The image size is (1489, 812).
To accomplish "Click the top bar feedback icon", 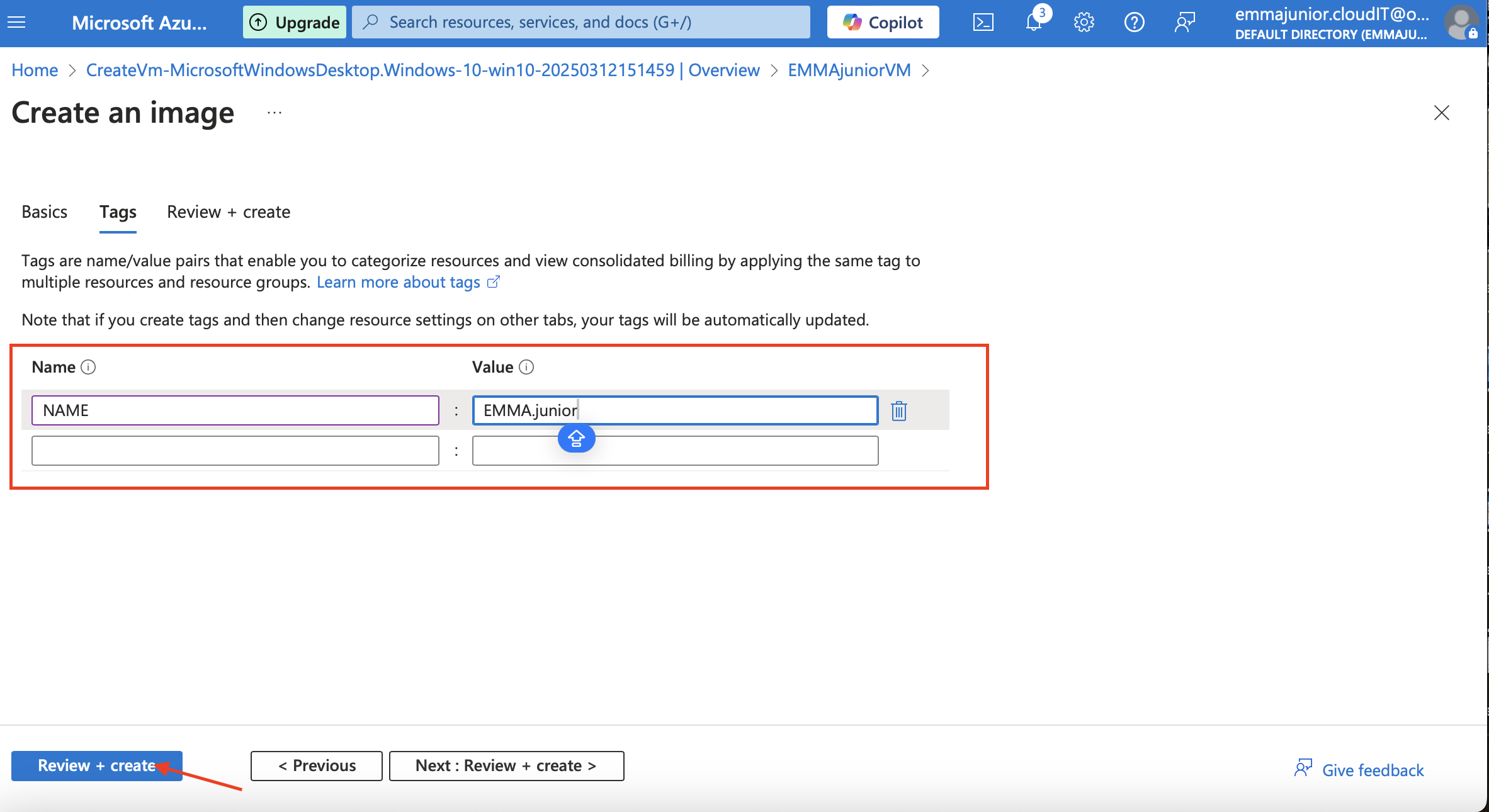I will 1184,23.
